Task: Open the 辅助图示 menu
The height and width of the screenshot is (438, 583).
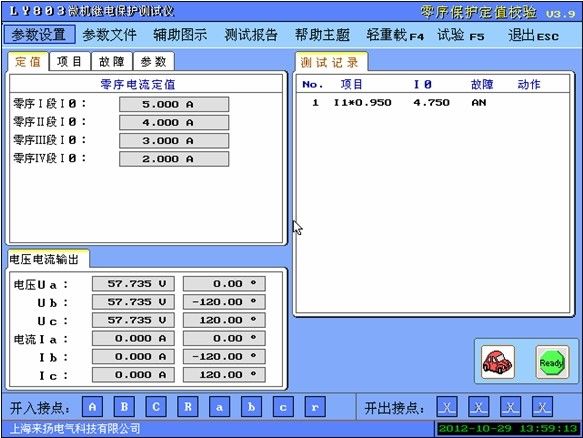Action: 180,35
